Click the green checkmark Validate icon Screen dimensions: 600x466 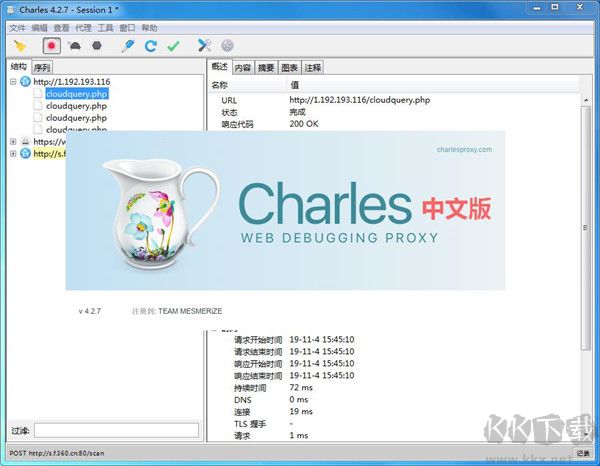pos(173,46)
